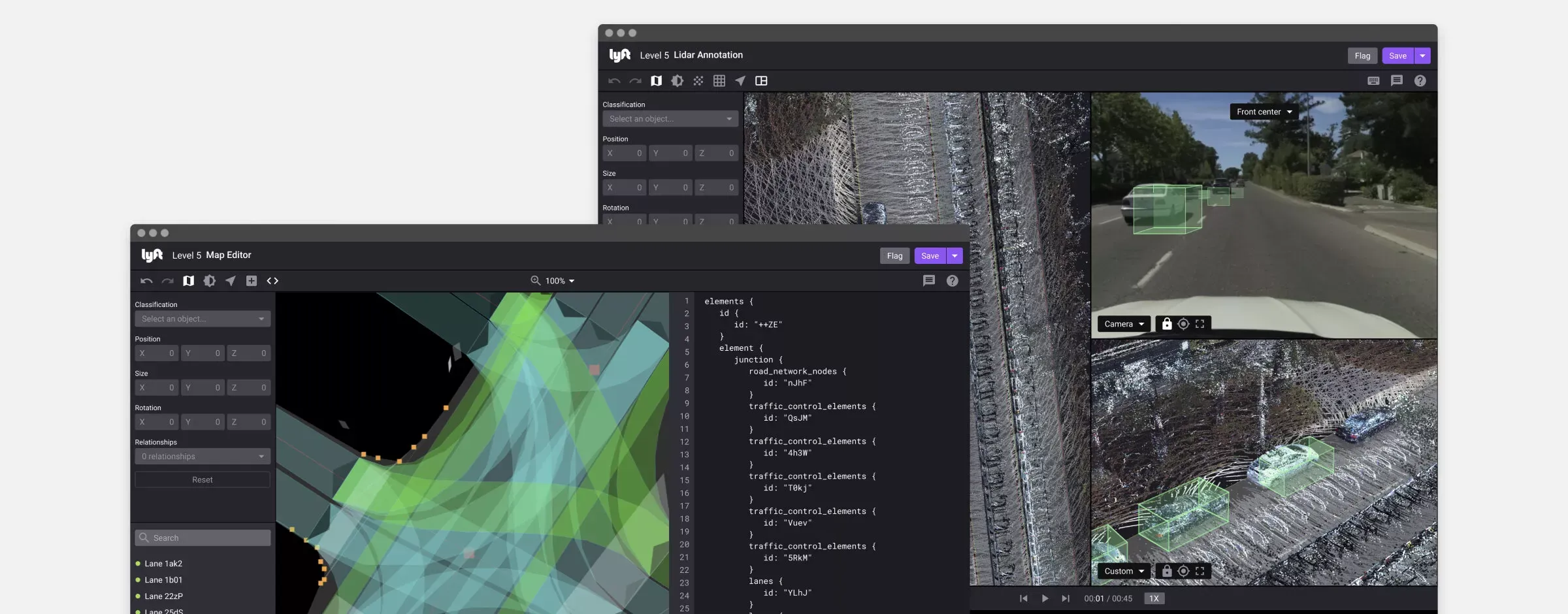The width and height of the screenshot is (1568, 614).
Task: Click the Lyft logo in Map Editor
Action: [x=152, y=255]
